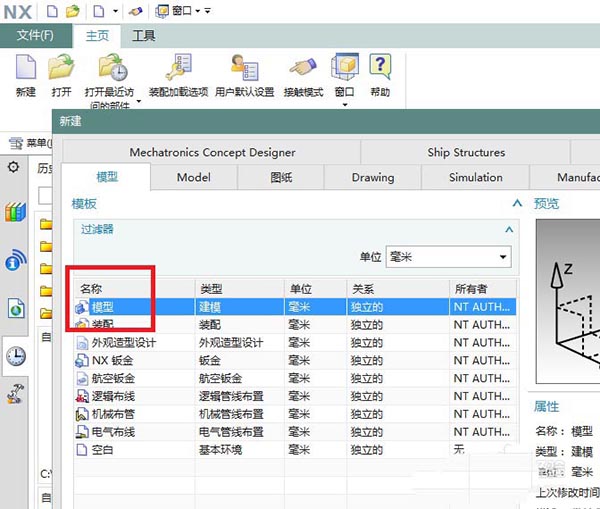Open the Help question mark icon

click(380, 66)
